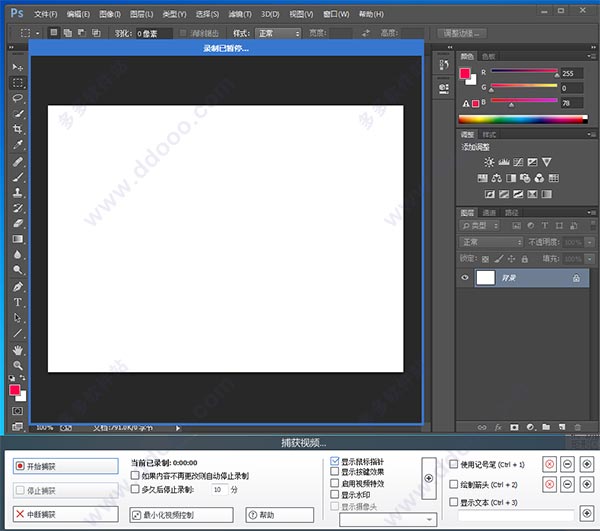Open the 窗口(W) menu
The width and height of the screenshot is (600, 531).
point(336,14)
